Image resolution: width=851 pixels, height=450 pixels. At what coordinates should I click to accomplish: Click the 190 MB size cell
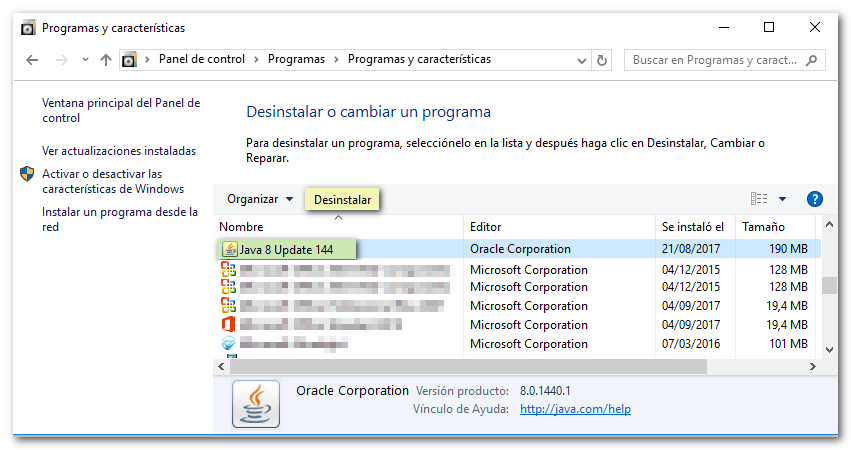[788, 249]
